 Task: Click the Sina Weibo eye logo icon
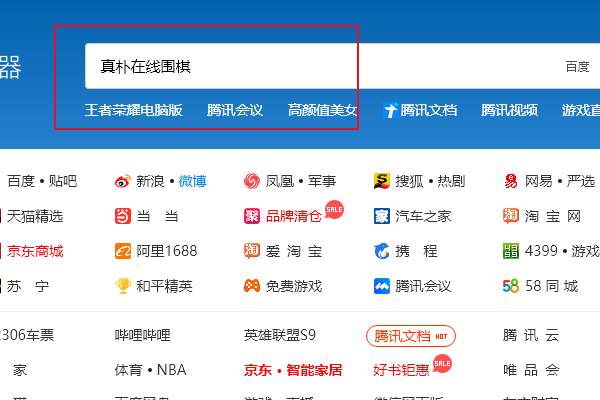[122, 181]
